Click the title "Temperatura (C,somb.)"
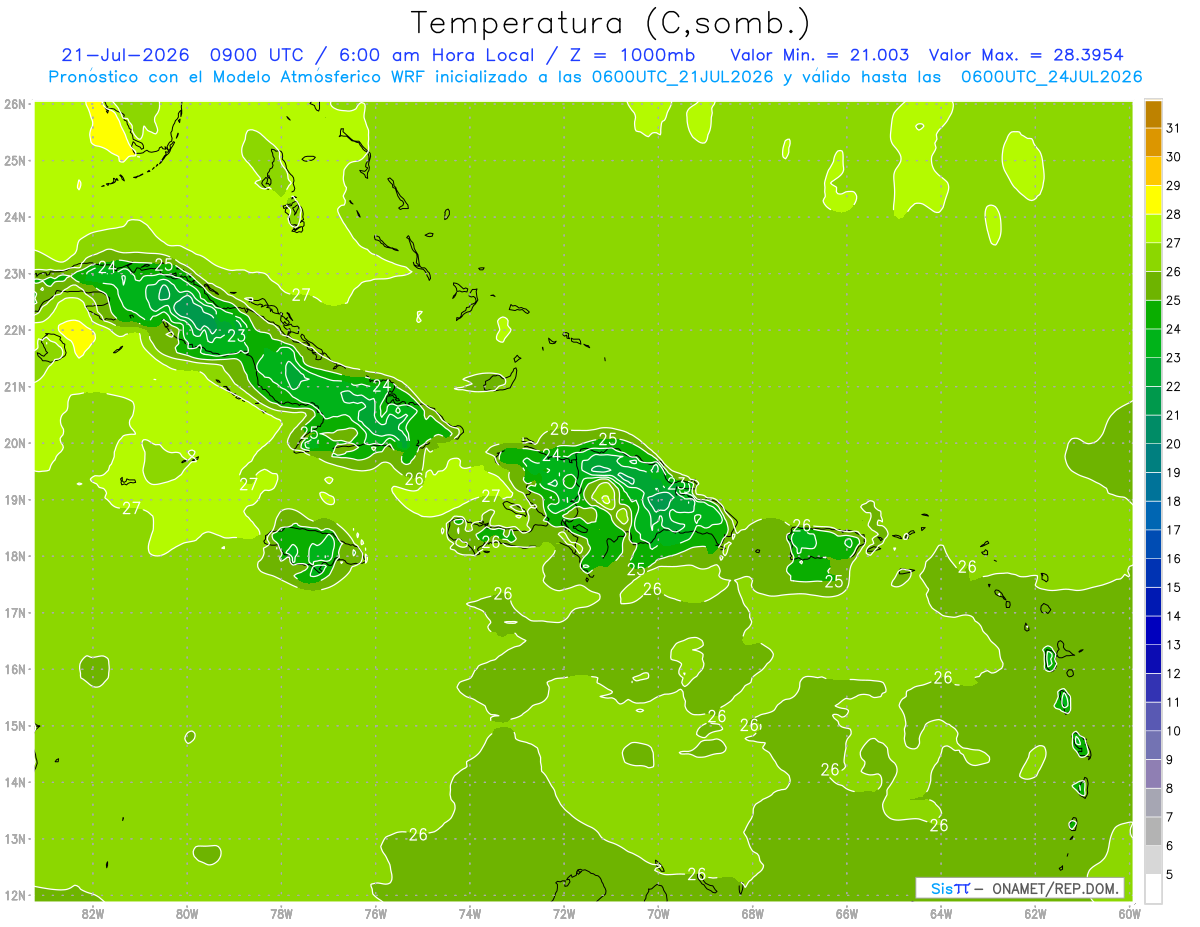 click(x=610, y=23)
